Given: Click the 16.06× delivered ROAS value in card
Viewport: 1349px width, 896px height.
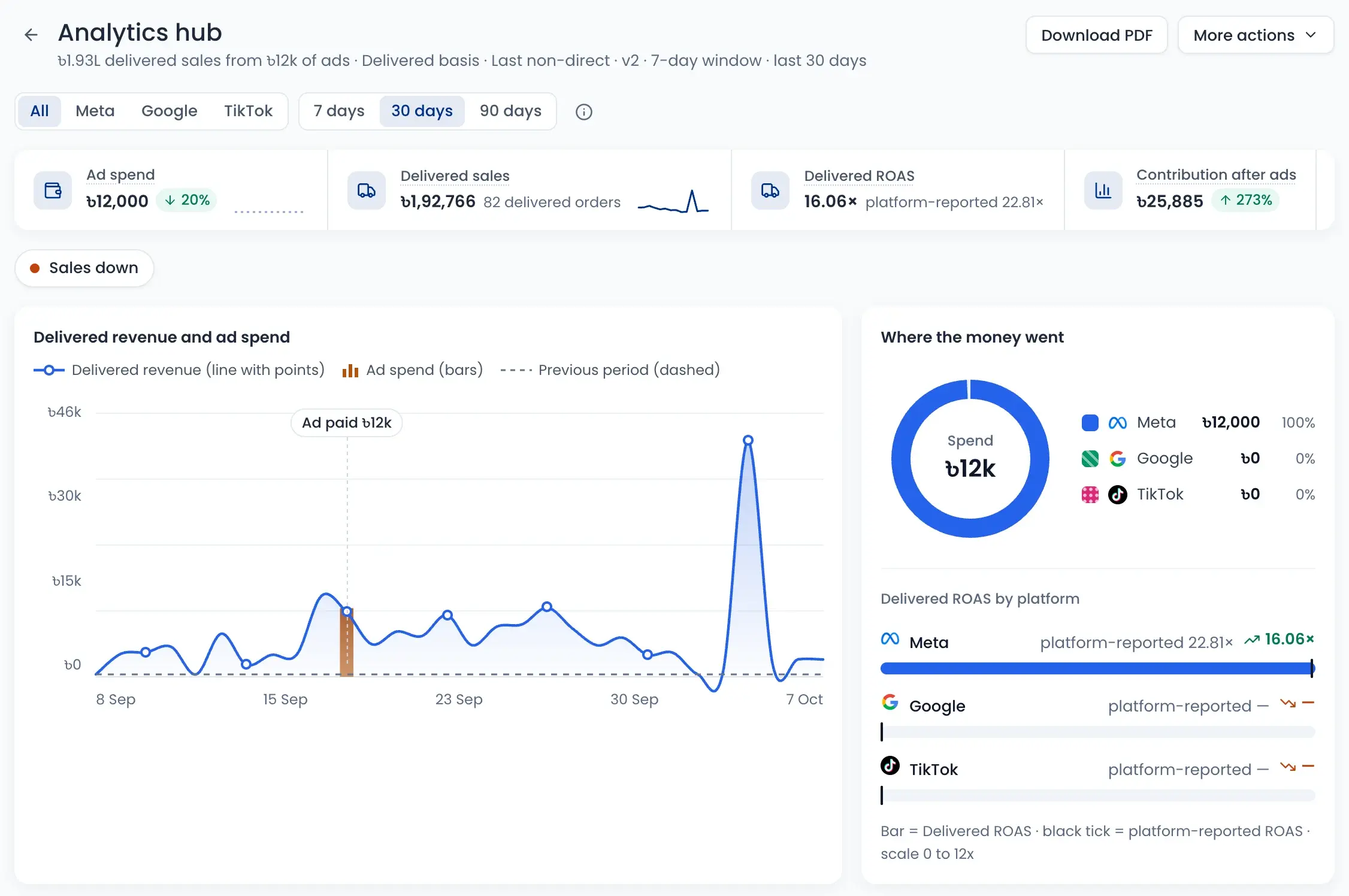Looking at the screenshot, I should (x=830, y=202).
